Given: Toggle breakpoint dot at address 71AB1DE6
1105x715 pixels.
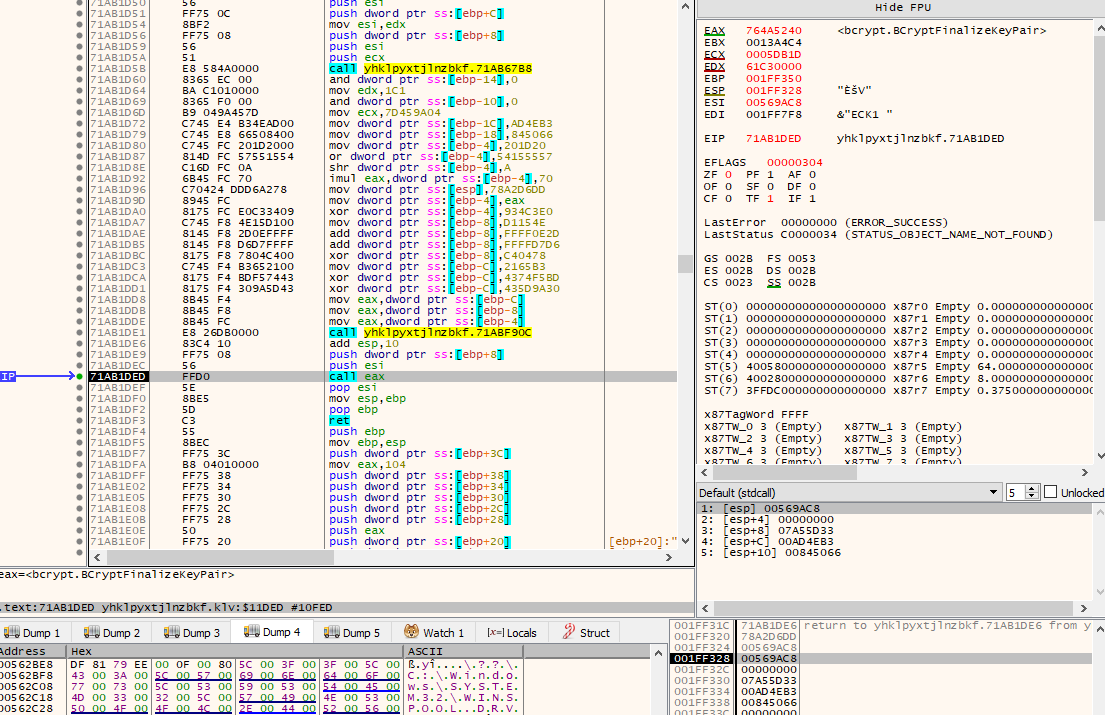Looking at the screenshot, I should 80,344.
